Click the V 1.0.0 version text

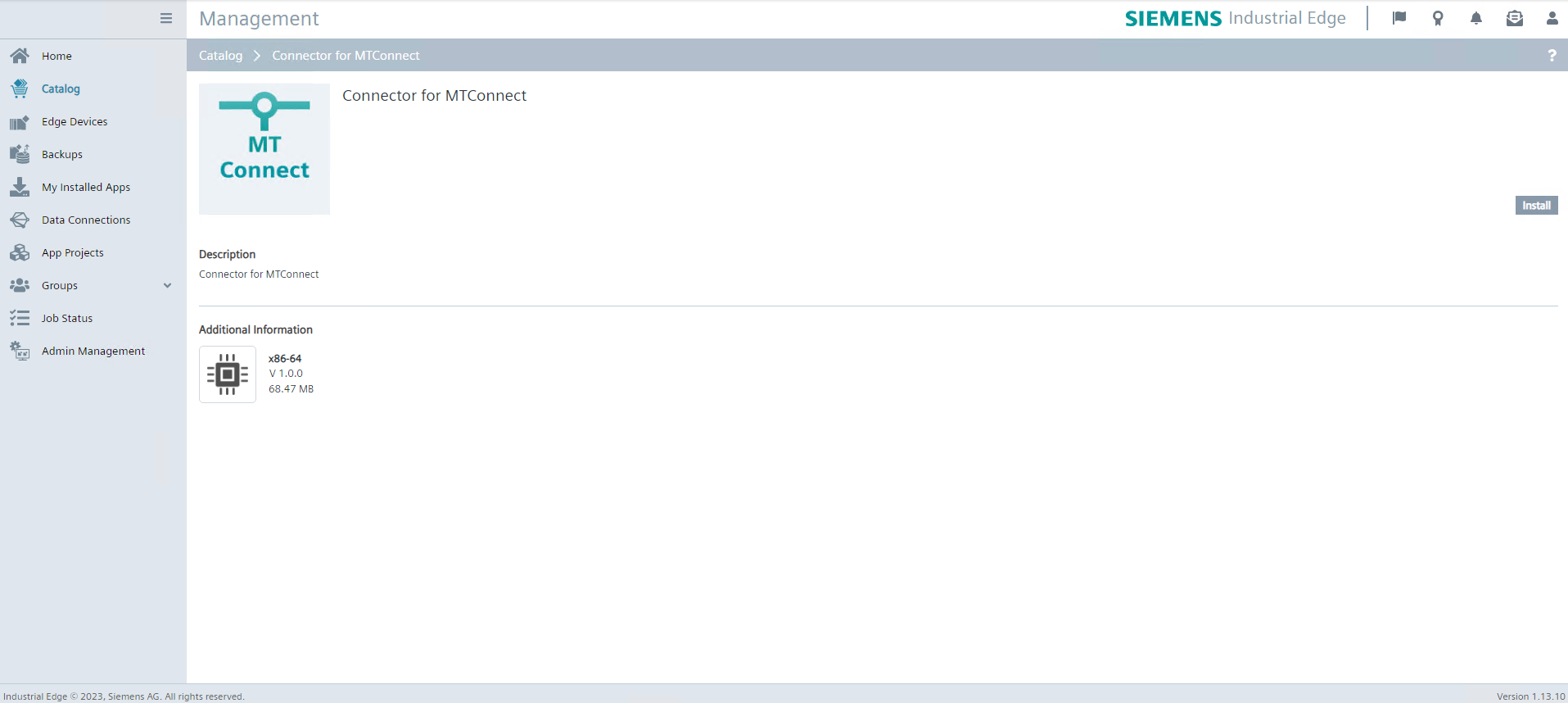286,374
